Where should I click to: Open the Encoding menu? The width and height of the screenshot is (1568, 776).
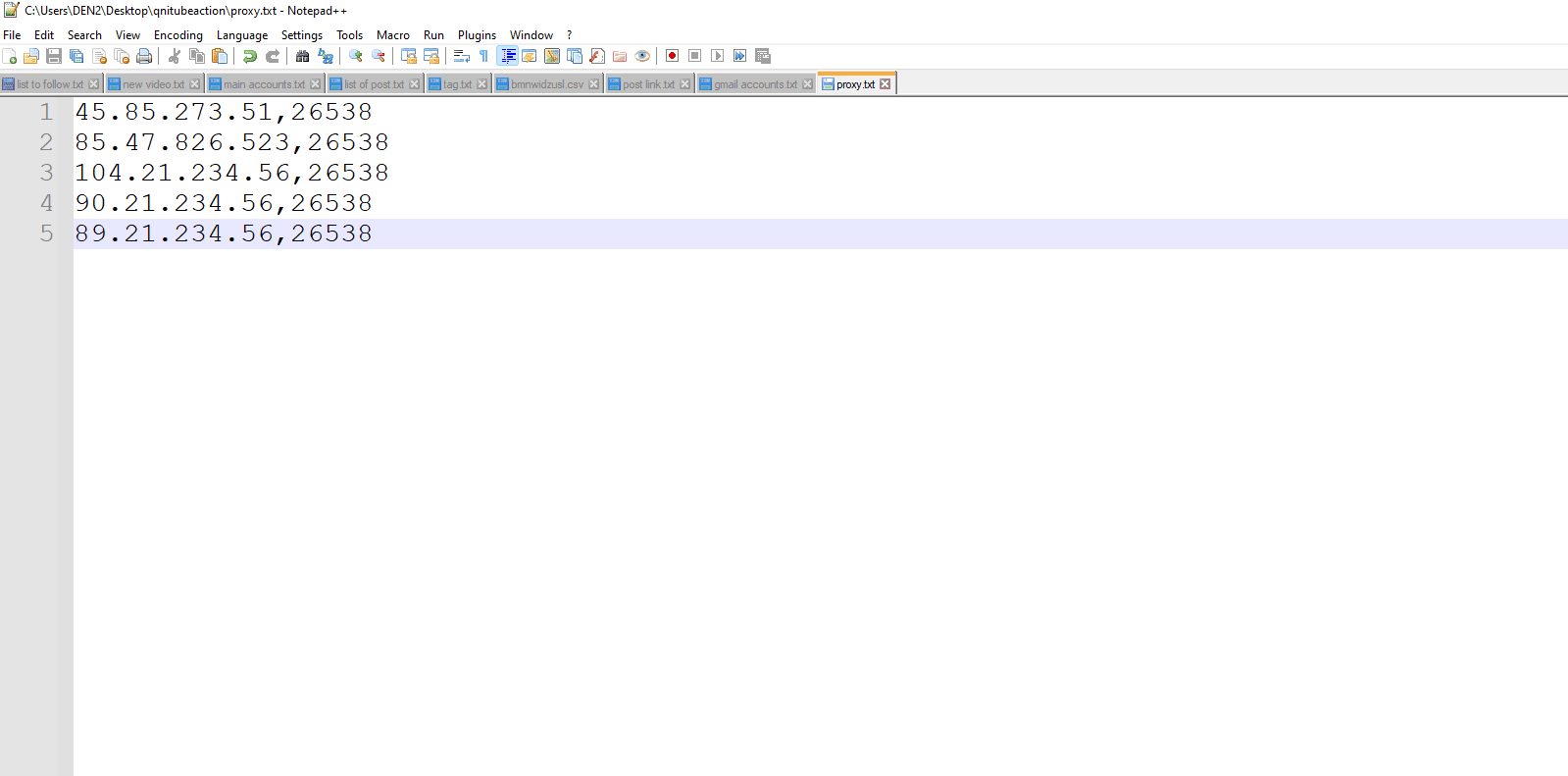(x=178, y=35)
